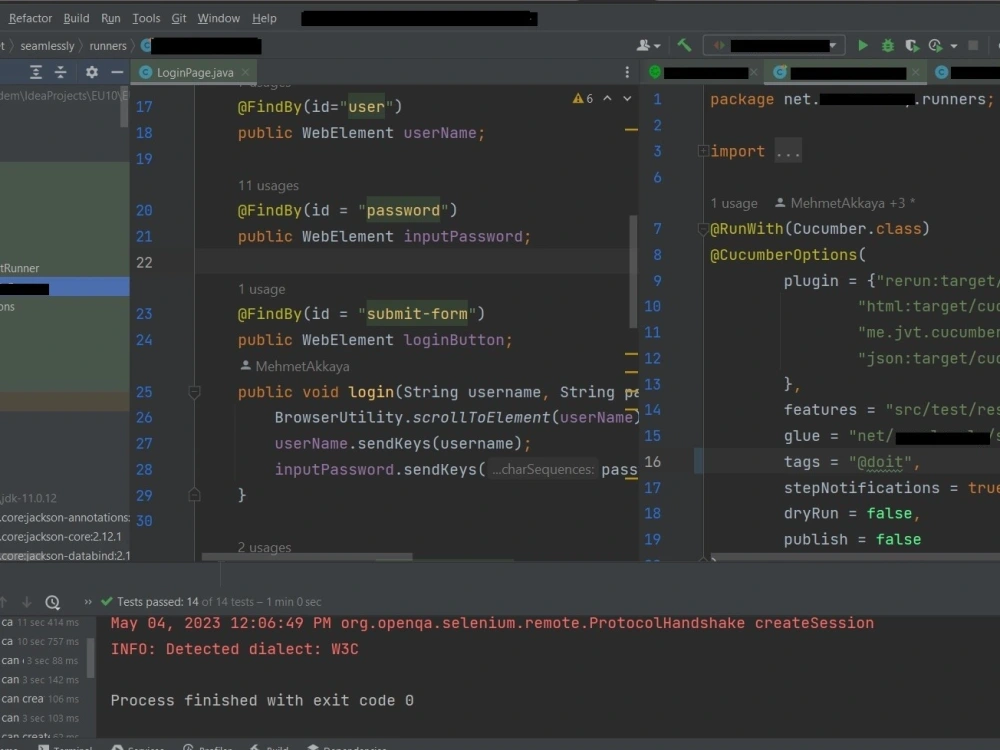Select jackson-annotations library entry
Image resolution: width=1000 pixels, height=750 pixels.
pos(64,517)
